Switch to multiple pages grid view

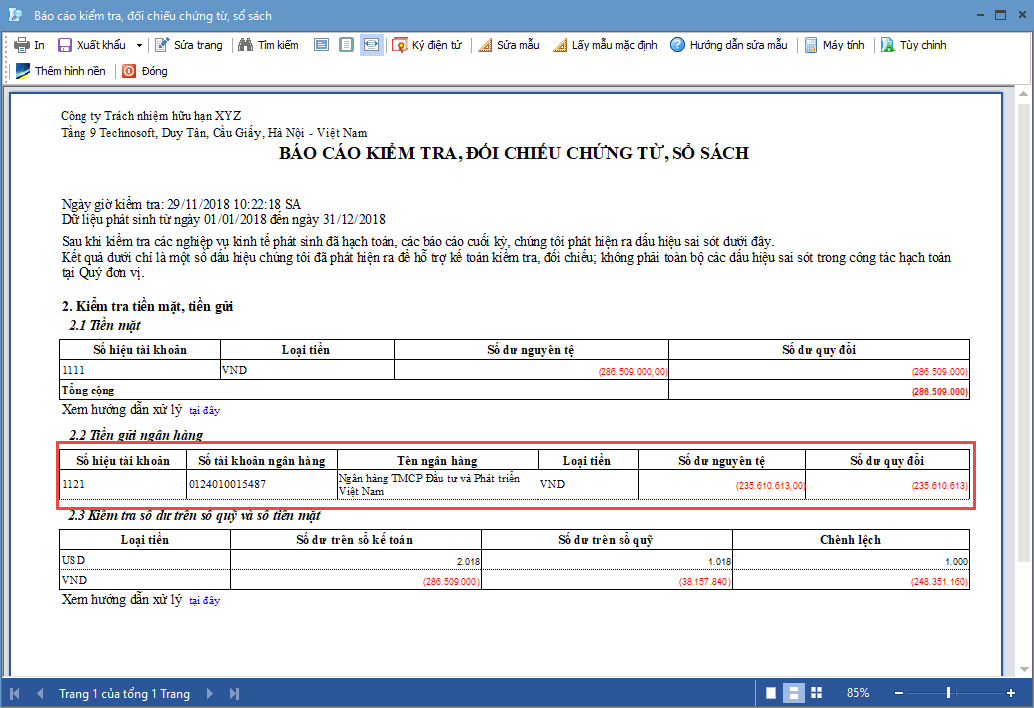pos(816,693)
